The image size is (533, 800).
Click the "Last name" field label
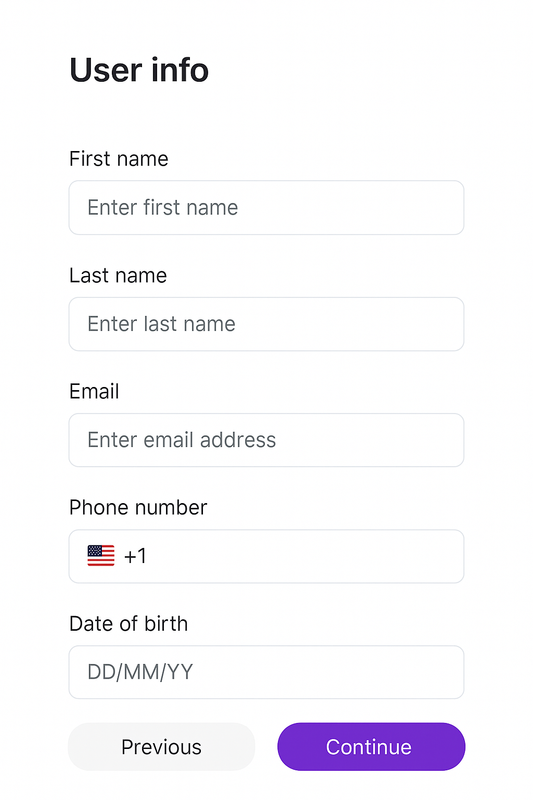tap(118, 276)
